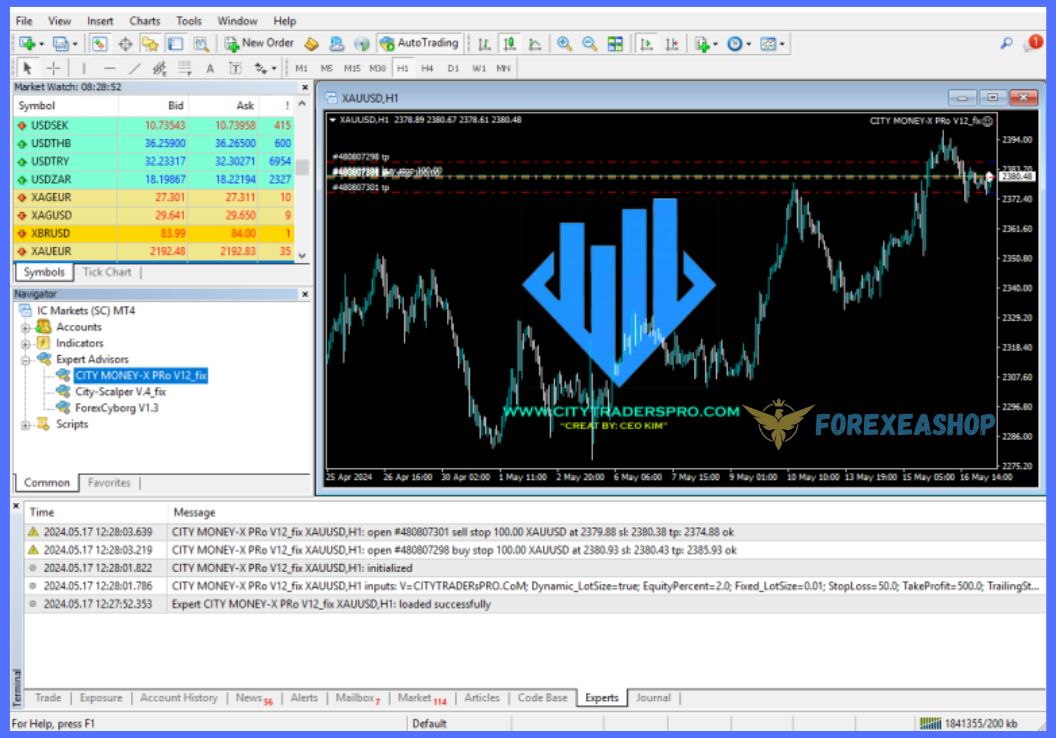
Task: Open the Indicators list dropdown
Action: click(705, 44)
